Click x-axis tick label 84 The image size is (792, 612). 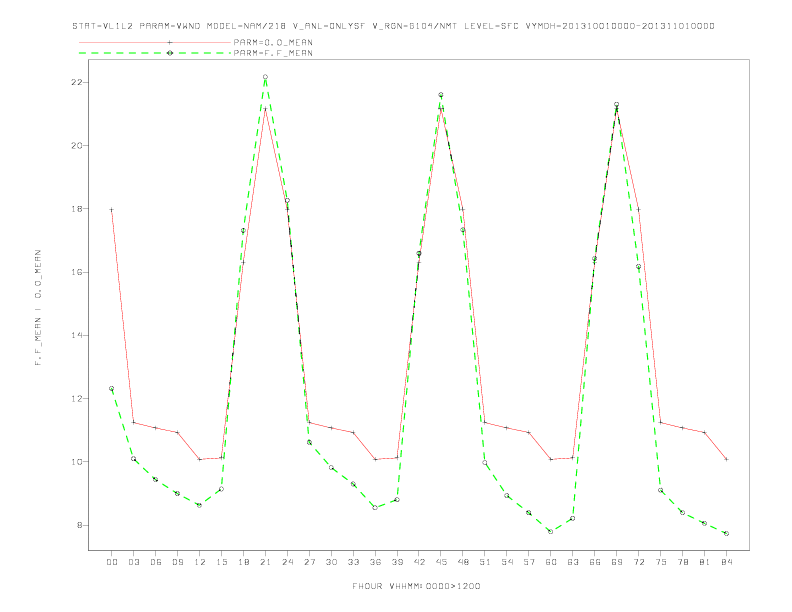click(x=726, y=562)
